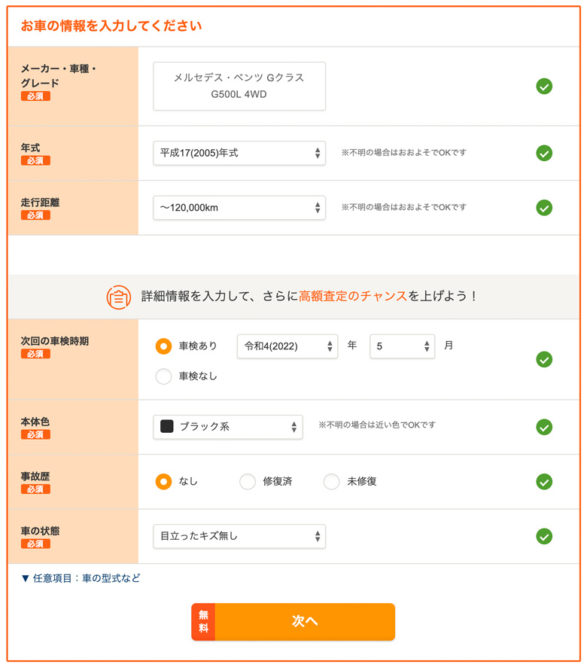The height and width of the screenshot is (667, 587).
Task: Click the green checkmark in the 走行距離 row
Action: (x=544, y=208)
